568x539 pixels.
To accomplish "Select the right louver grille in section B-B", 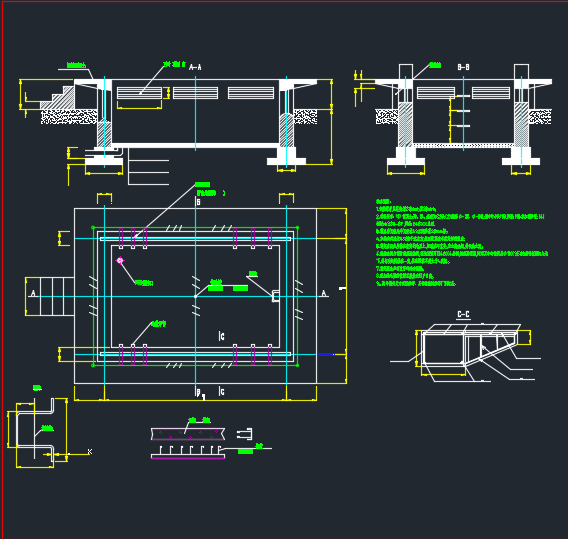I will point(491,93).
